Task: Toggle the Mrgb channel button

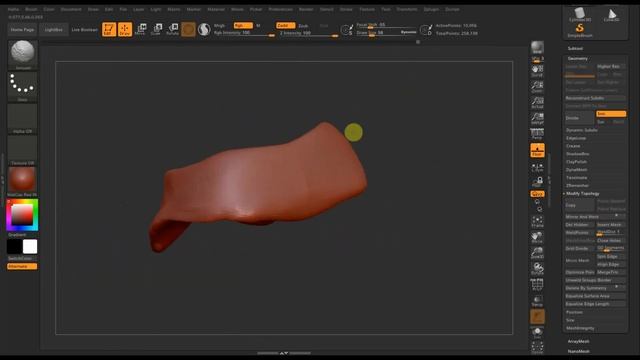Action: (x=220, y=25)
